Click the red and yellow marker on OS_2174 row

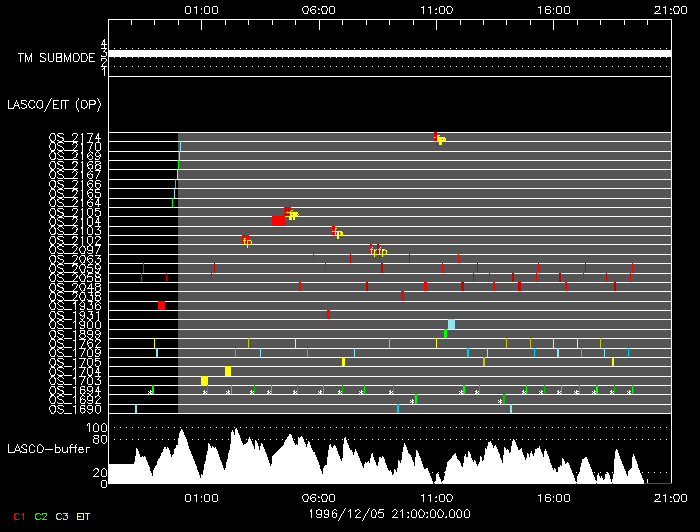[x=438, y=138]
